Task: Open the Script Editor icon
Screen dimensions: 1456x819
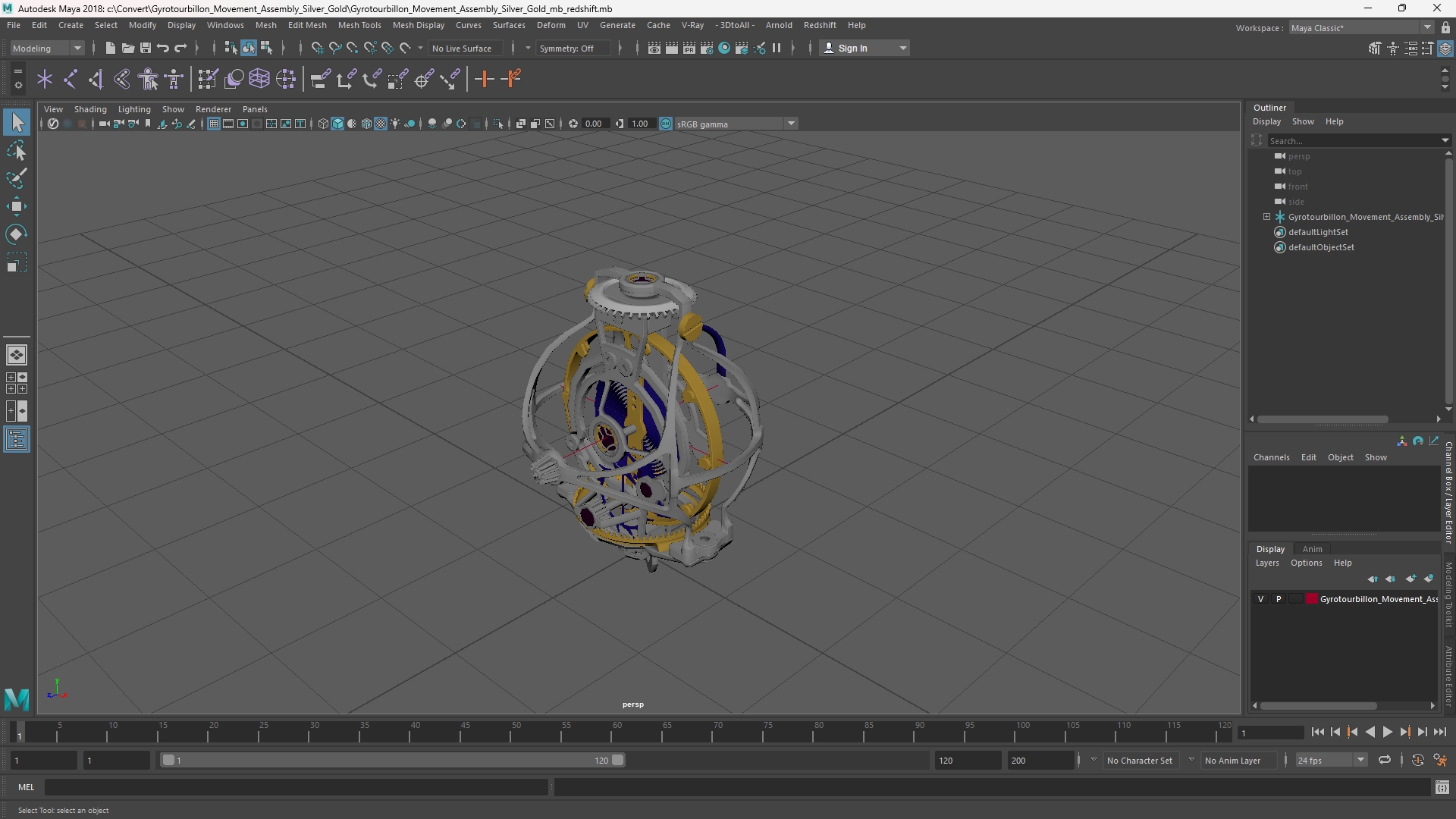Action: point(1442,787)
